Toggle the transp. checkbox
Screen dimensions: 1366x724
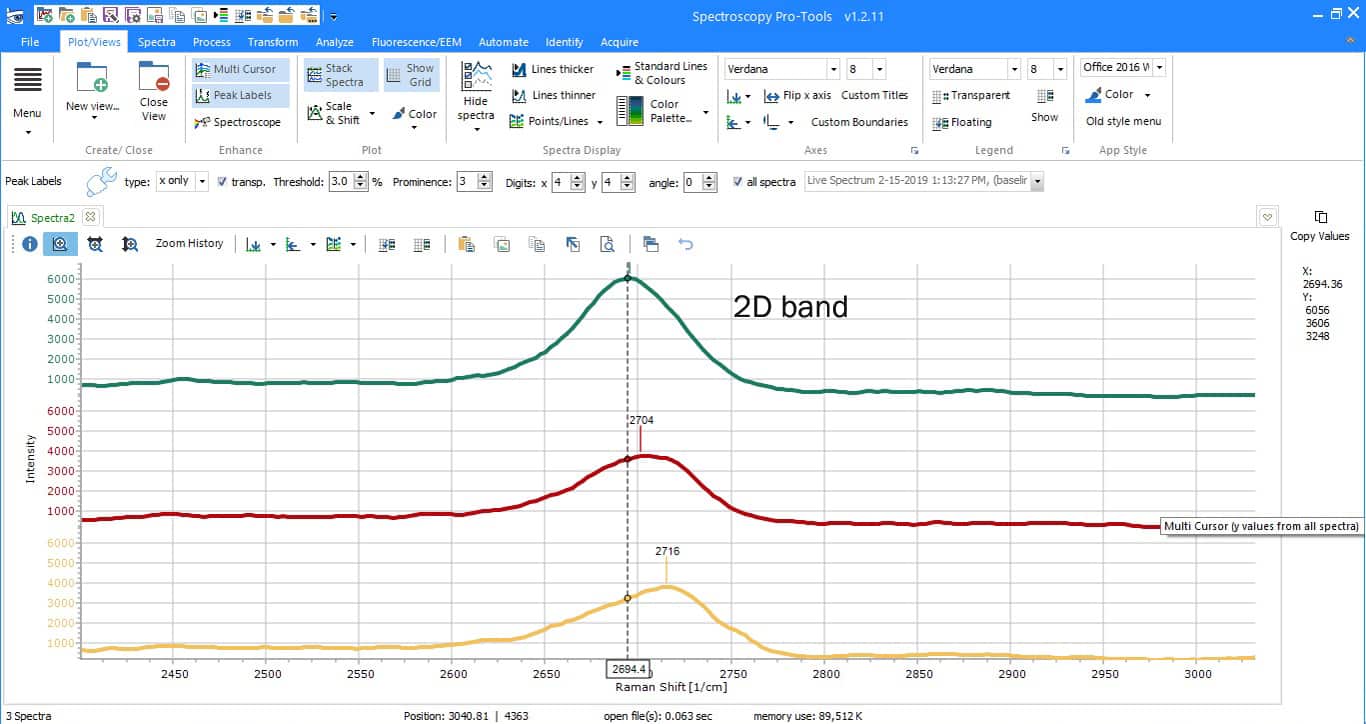[221, 182]
